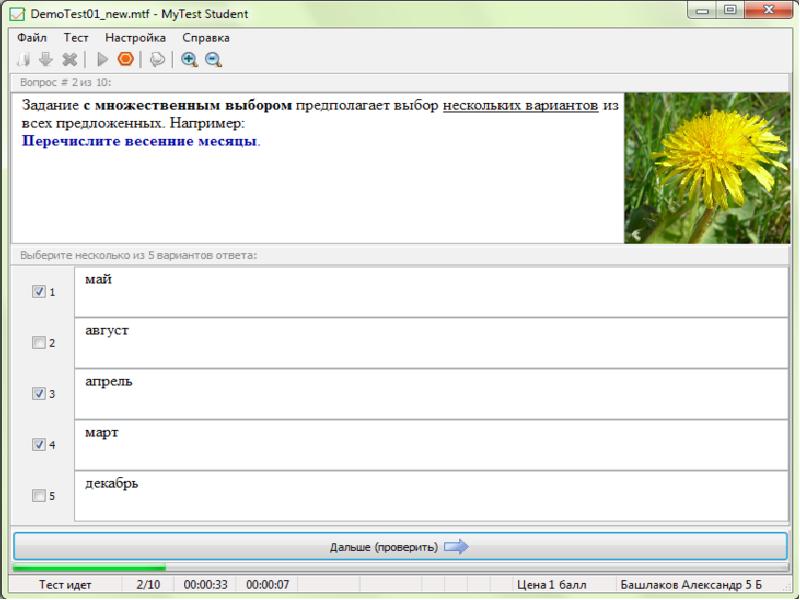Viewport: 800px width, 600px height.
Task: Click the gray speech bubble toolbar icon
Action: pos(158,59)
